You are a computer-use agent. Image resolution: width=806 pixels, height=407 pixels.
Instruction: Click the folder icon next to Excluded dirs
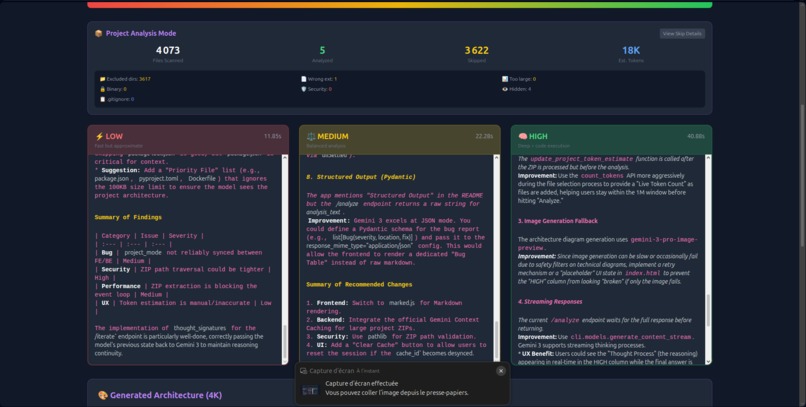(x=102, y=79)
